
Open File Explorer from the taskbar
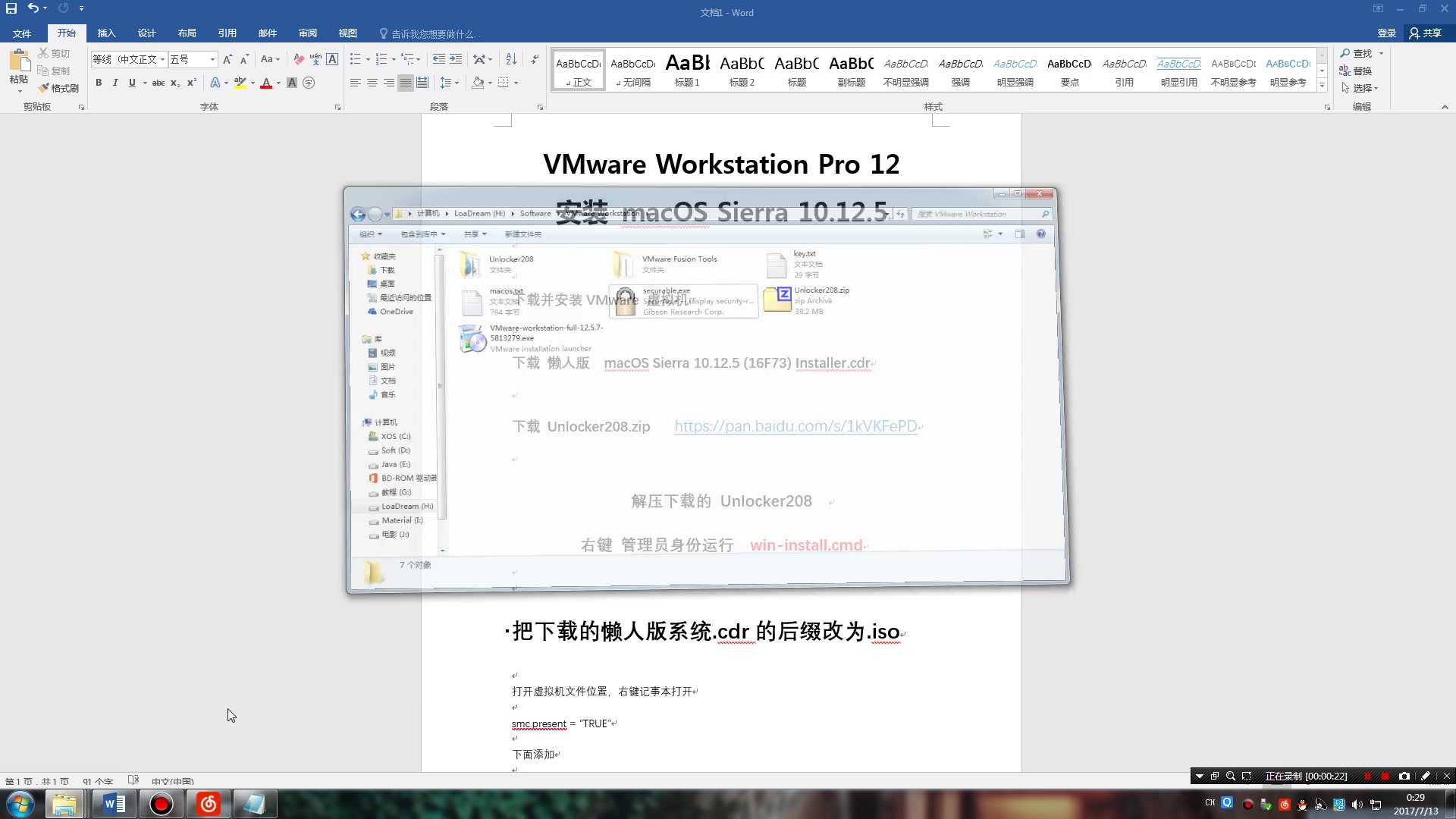click(64, 804)
